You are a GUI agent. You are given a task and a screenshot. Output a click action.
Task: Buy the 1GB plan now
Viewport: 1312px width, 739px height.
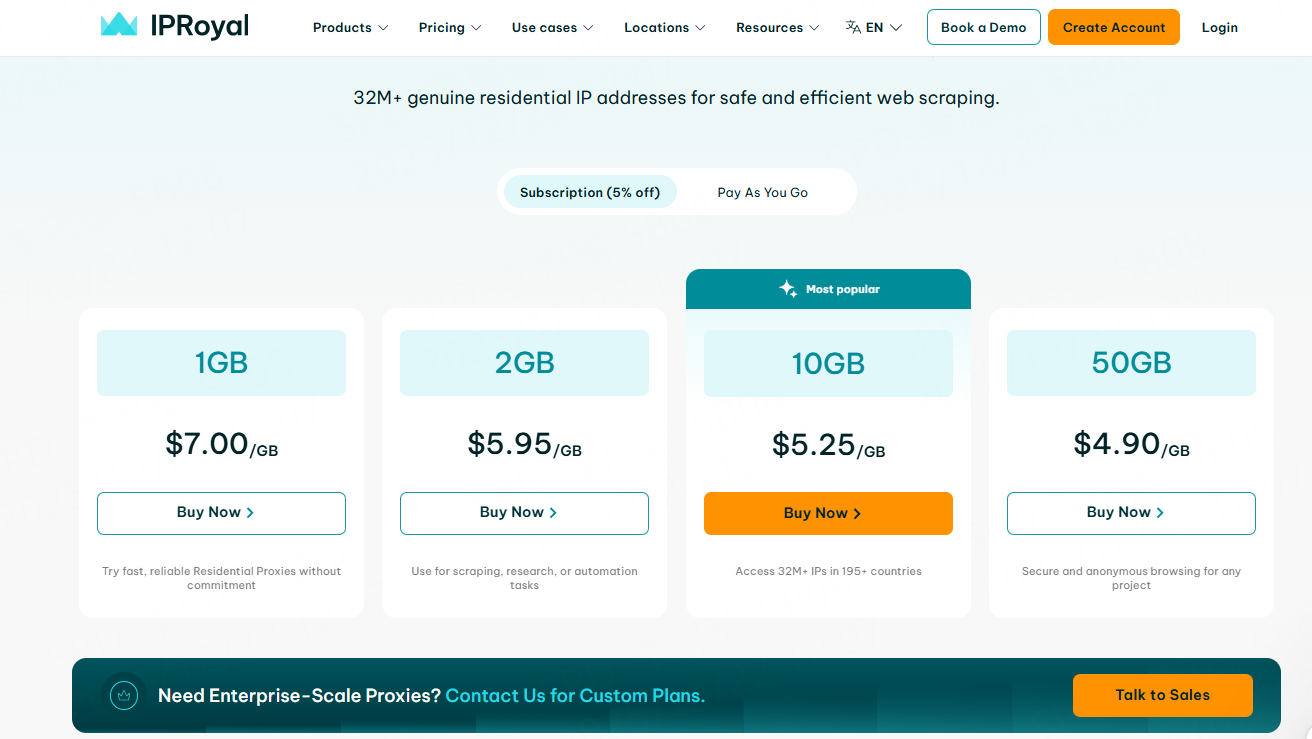point(221,513)
